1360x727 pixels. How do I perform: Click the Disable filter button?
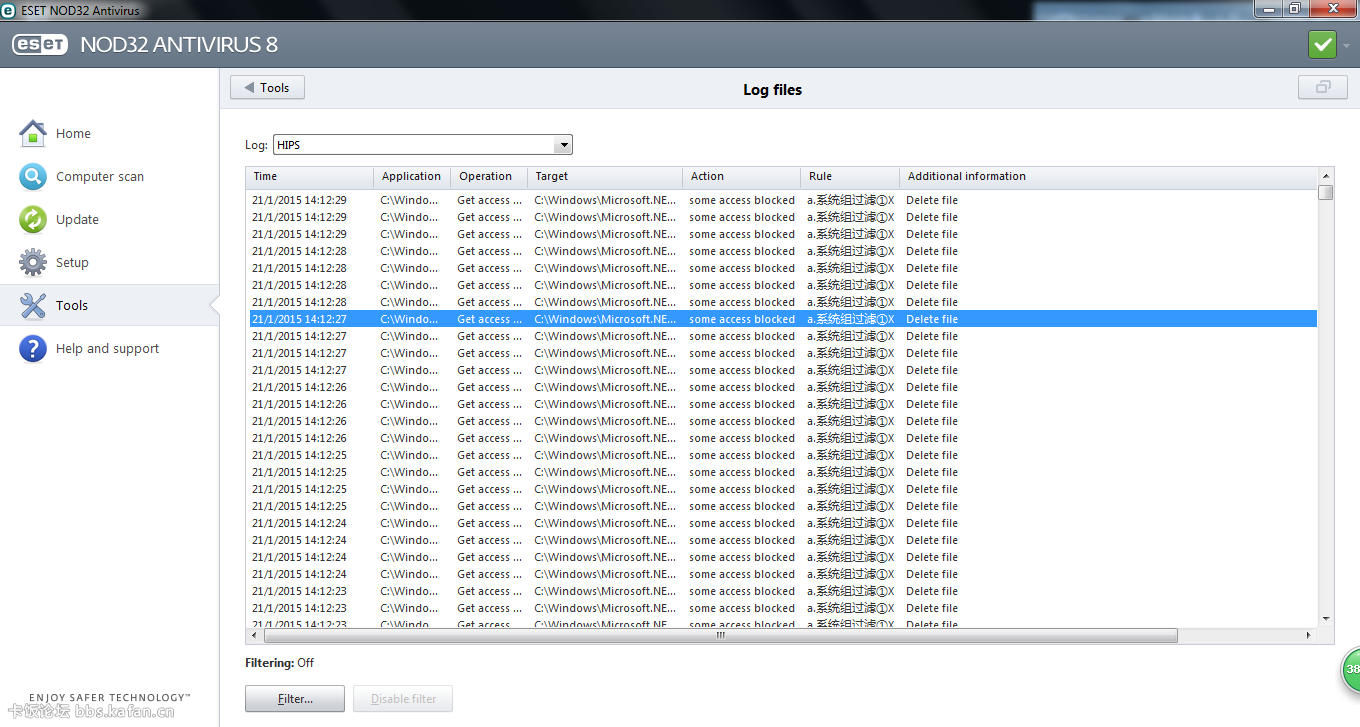(x=403, y=698)
